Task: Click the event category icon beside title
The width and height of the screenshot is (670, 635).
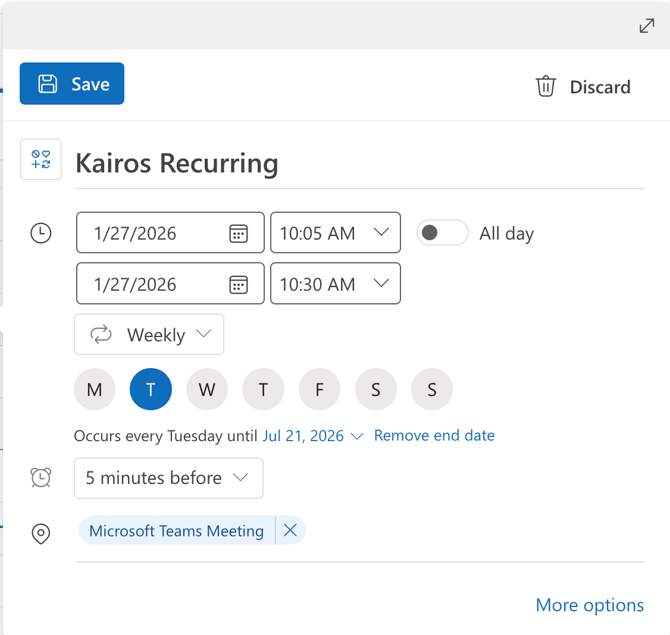Action: 41,160
